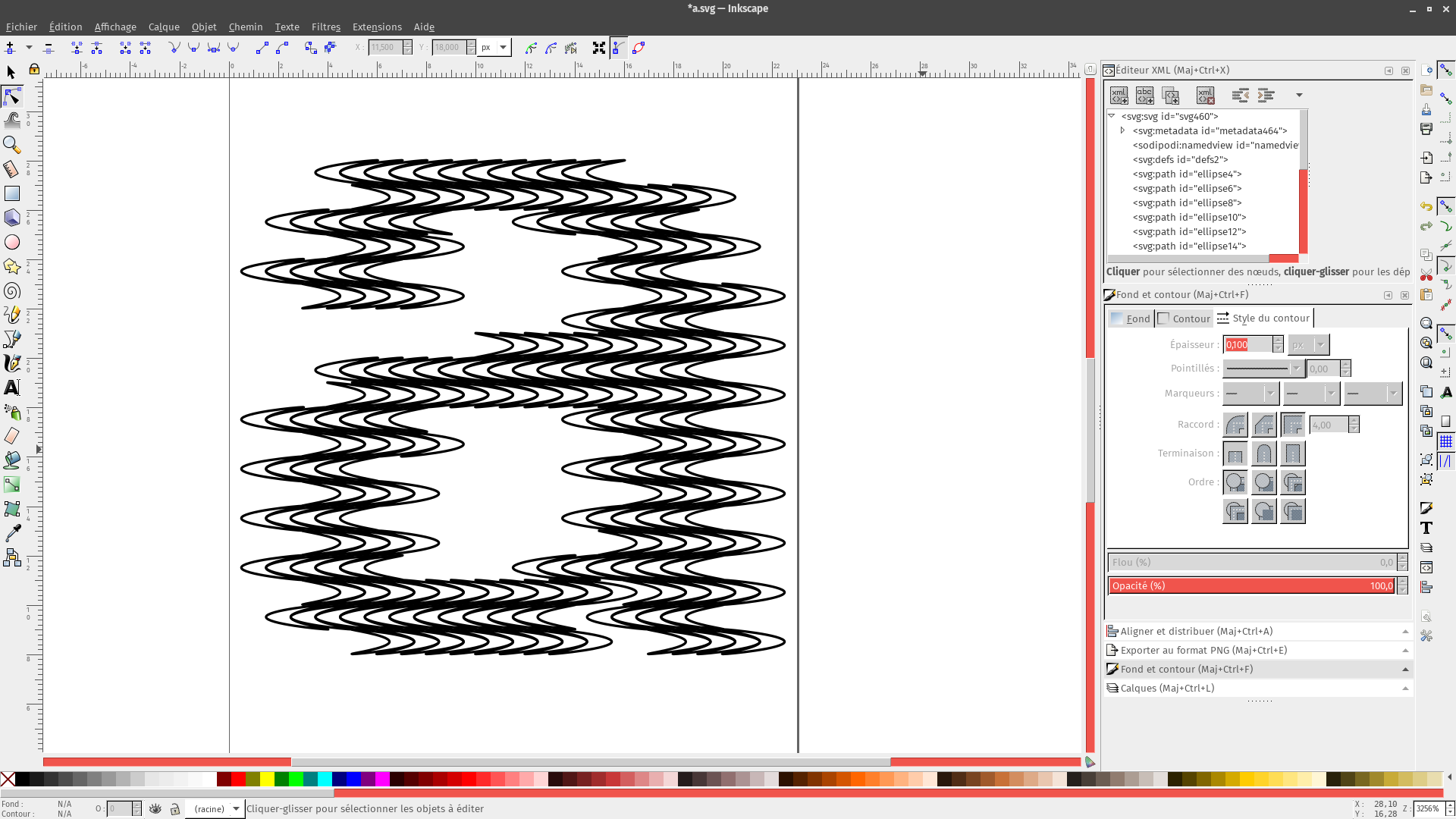The image size is (1456, 819).
Task: Toggle guide lock icon near ruler corner
Action: (34, 70)
